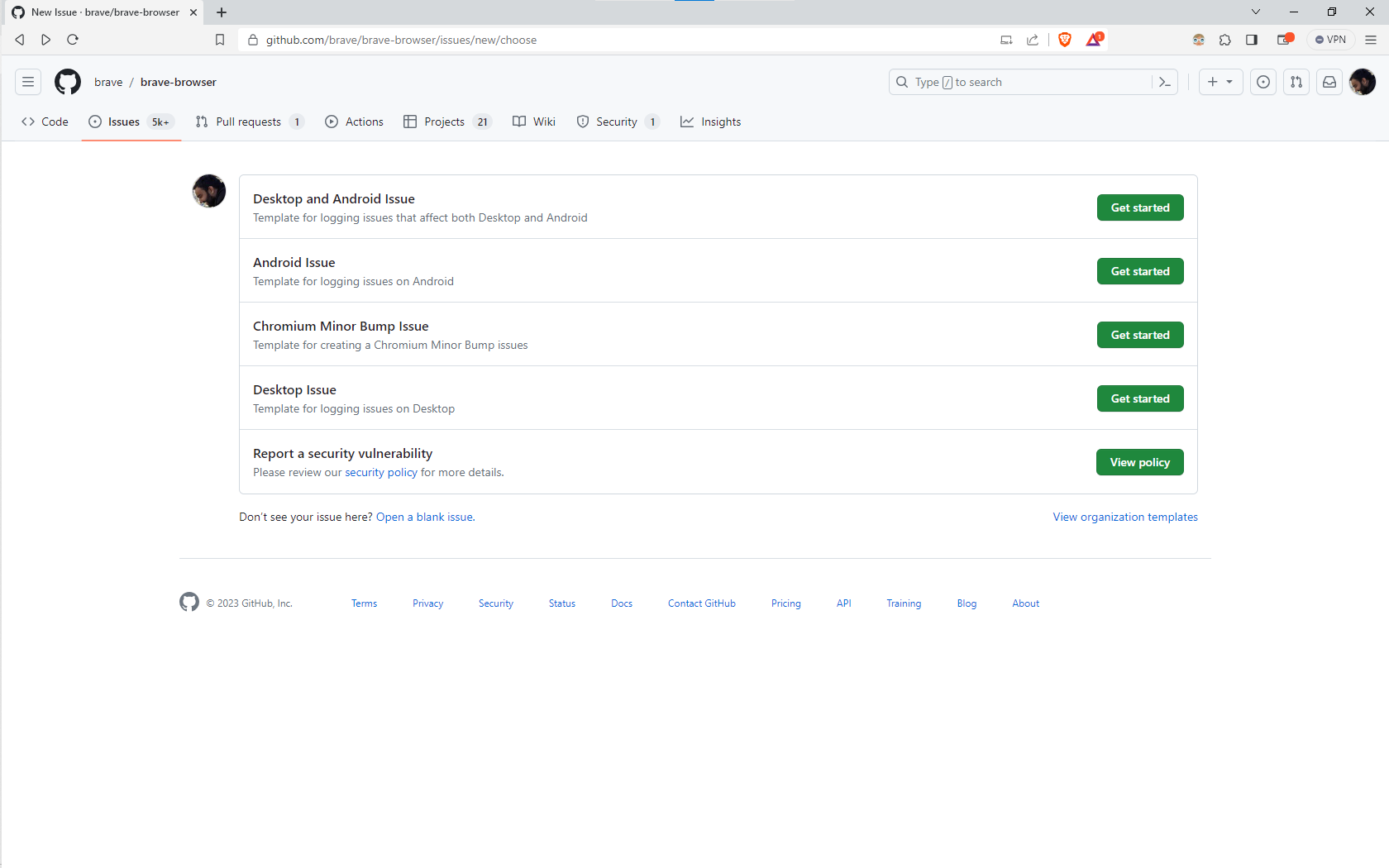Viewport: 1389px width, 868px height.
Task: Open the security policy link
Action: click(381, 472)
